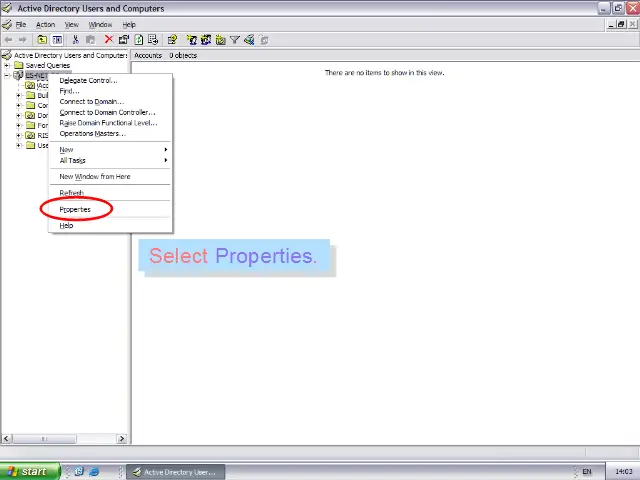Click the Up one level folder icon
This screenshot has height=480, width=640.
(x=42, y=40)
